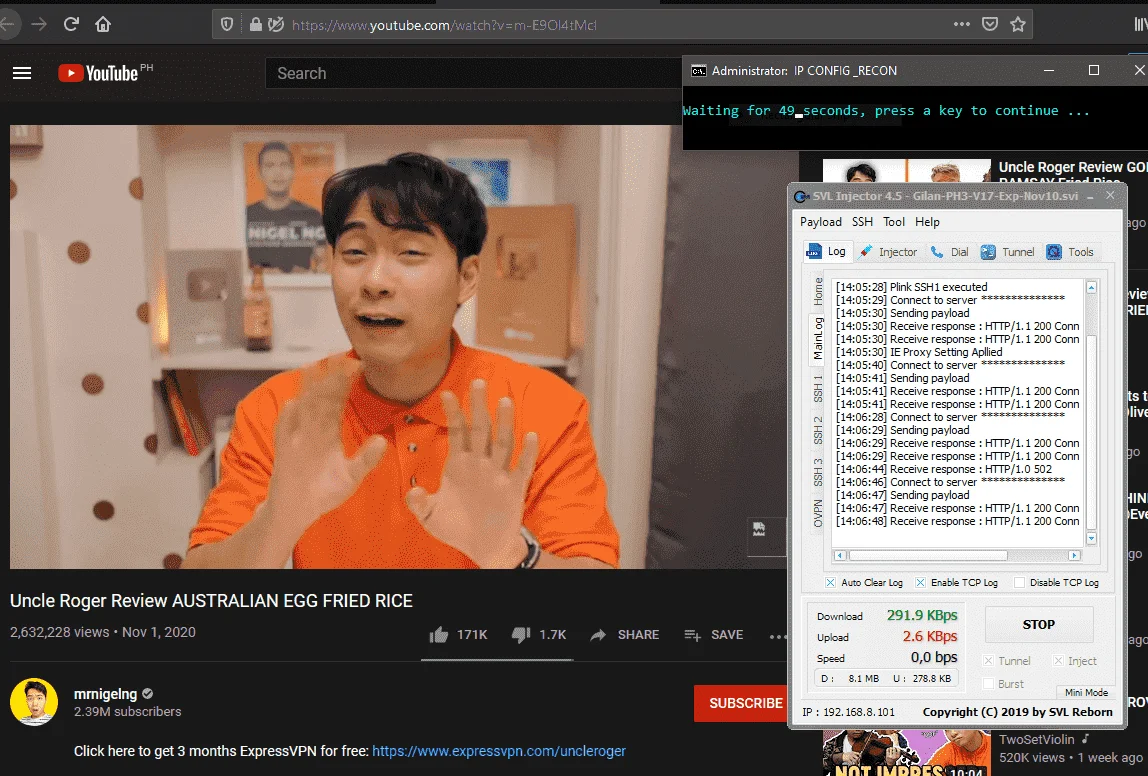The height and width of the screenshot is (776, 1148).
Task: Go to browser home page icon
Action: tap(103, 24)
